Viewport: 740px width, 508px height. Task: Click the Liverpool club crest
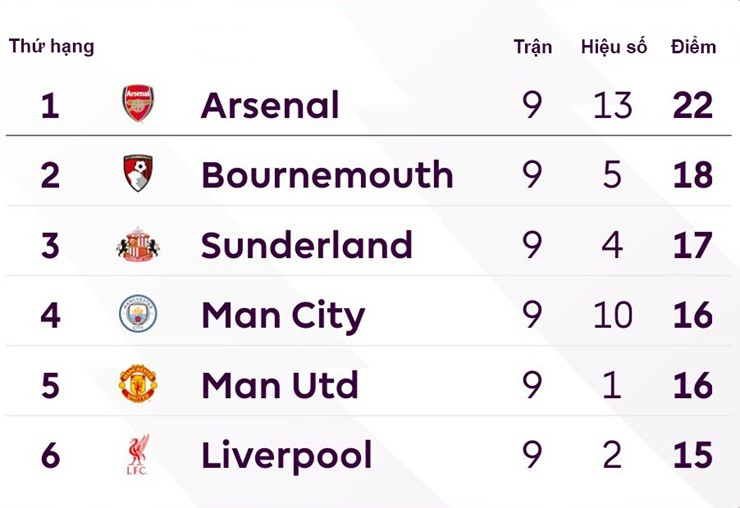138,455
